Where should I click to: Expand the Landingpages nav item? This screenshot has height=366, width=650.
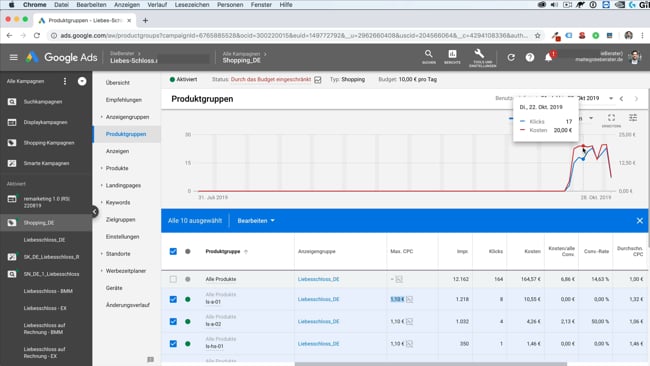click(102, 185)
